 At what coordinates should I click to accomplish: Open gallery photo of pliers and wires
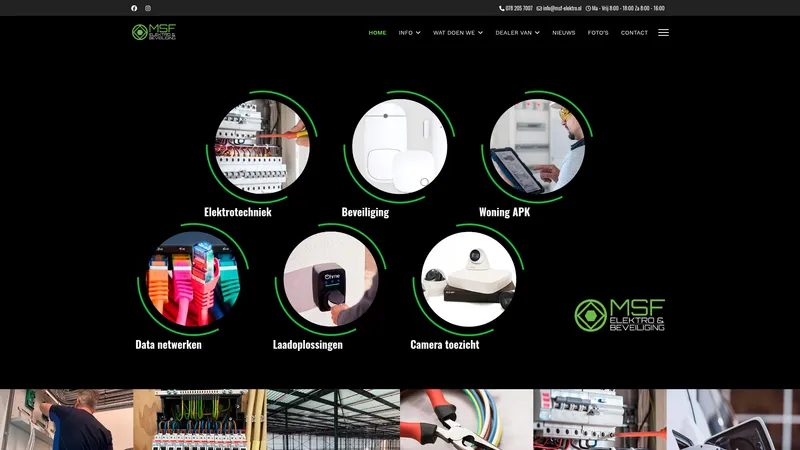coord(467,419)
